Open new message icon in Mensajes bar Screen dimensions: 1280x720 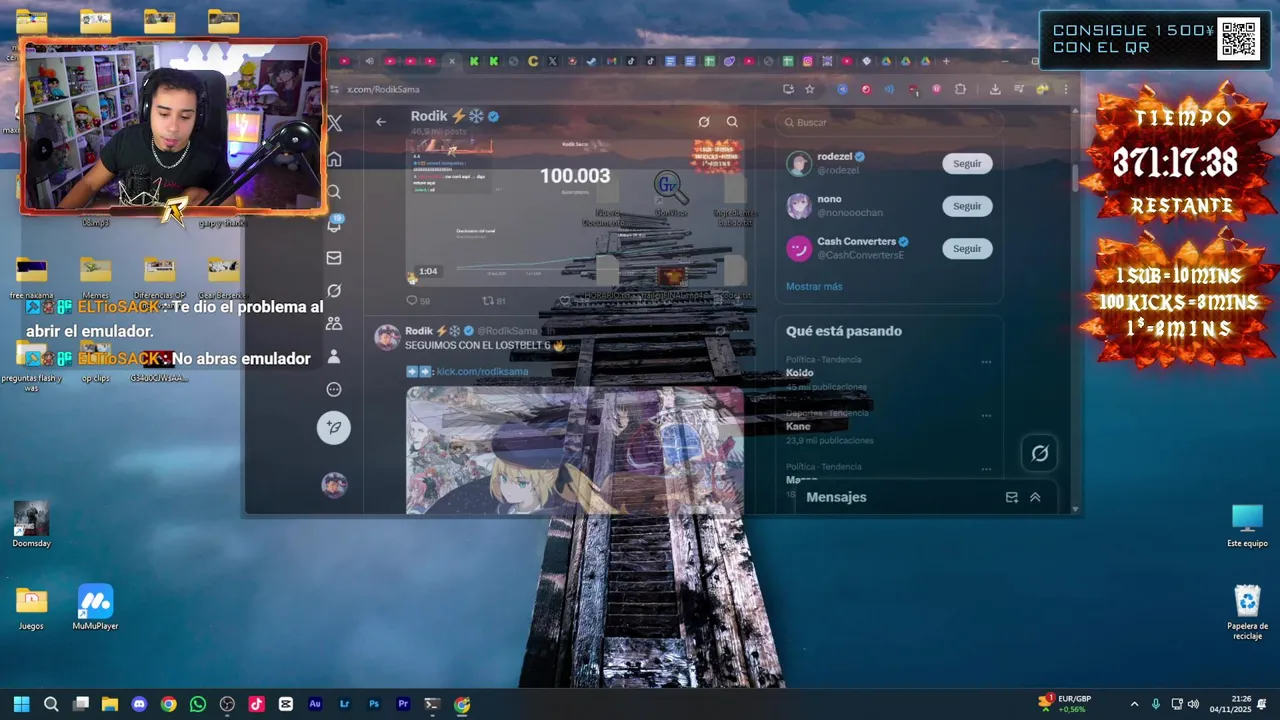1012,497
